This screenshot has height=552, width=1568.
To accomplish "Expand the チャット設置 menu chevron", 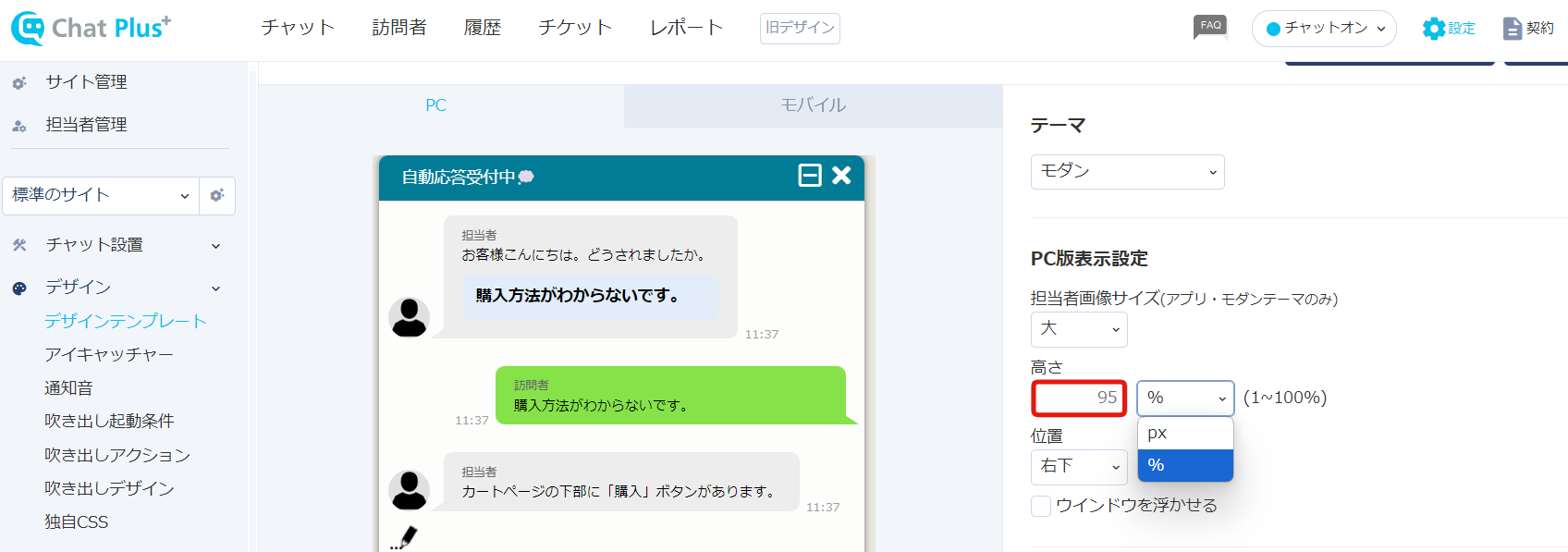I will tap(215, 246).
